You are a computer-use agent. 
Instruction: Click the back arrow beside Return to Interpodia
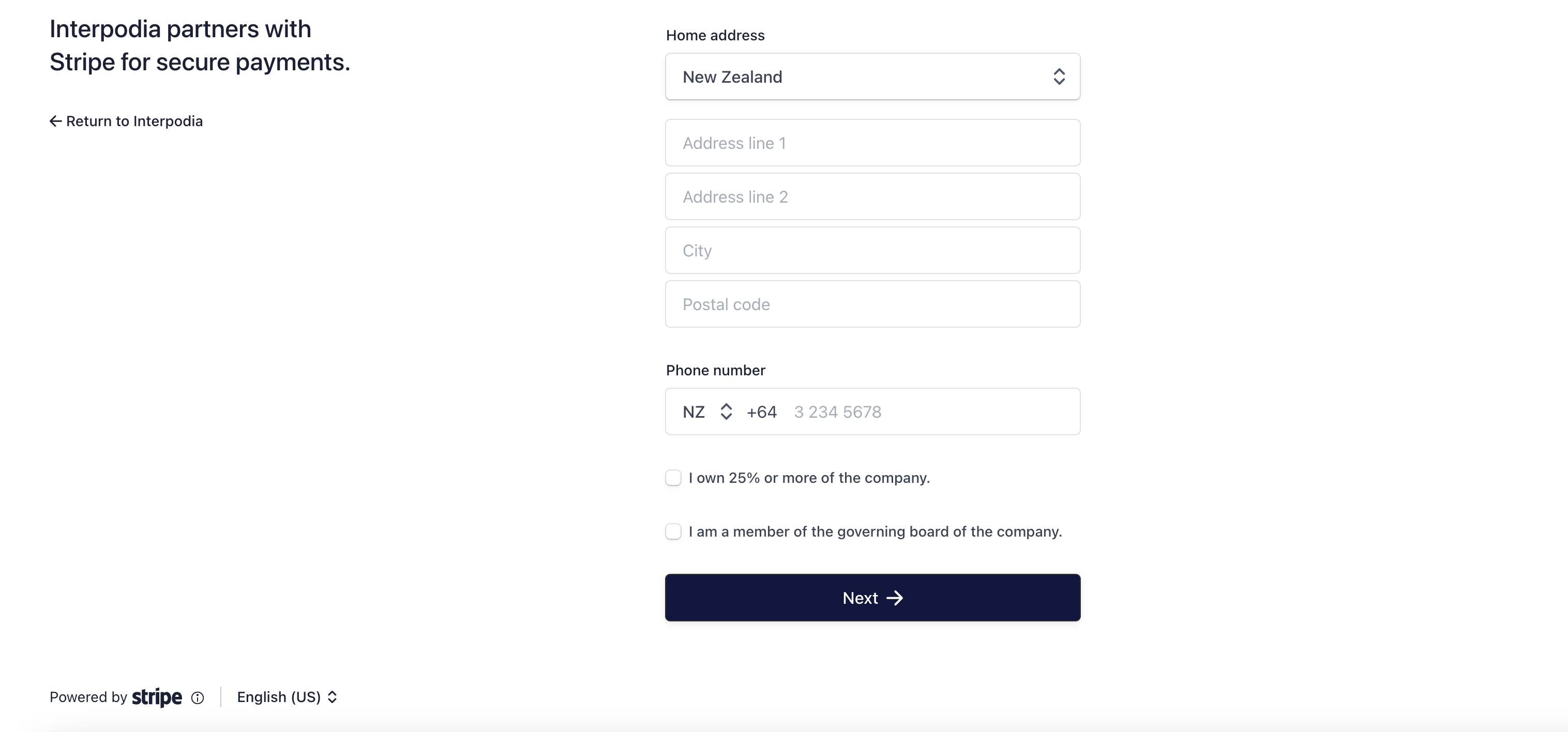point(55,121)
